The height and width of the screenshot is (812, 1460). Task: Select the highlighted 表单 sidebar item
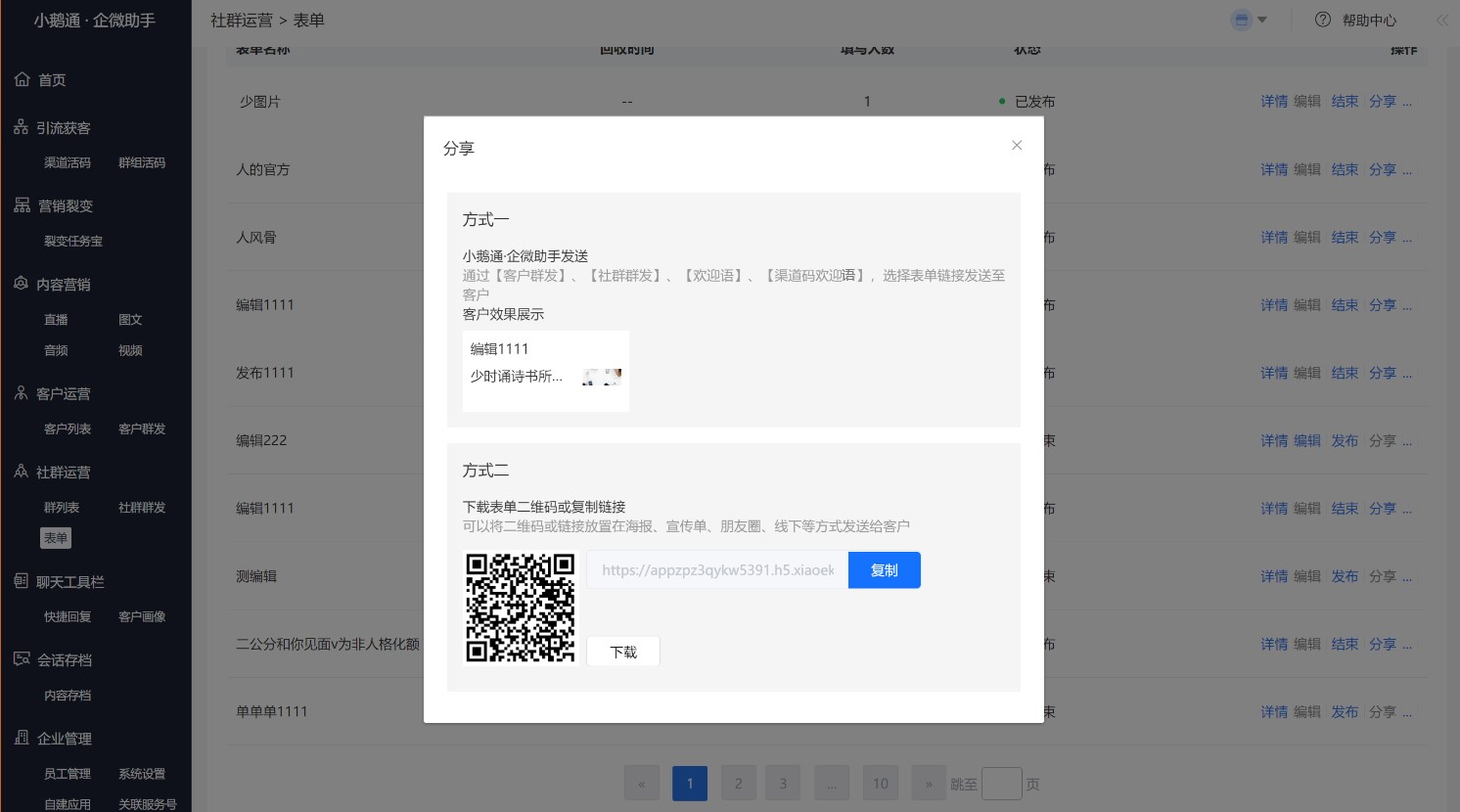coord(56,538)
